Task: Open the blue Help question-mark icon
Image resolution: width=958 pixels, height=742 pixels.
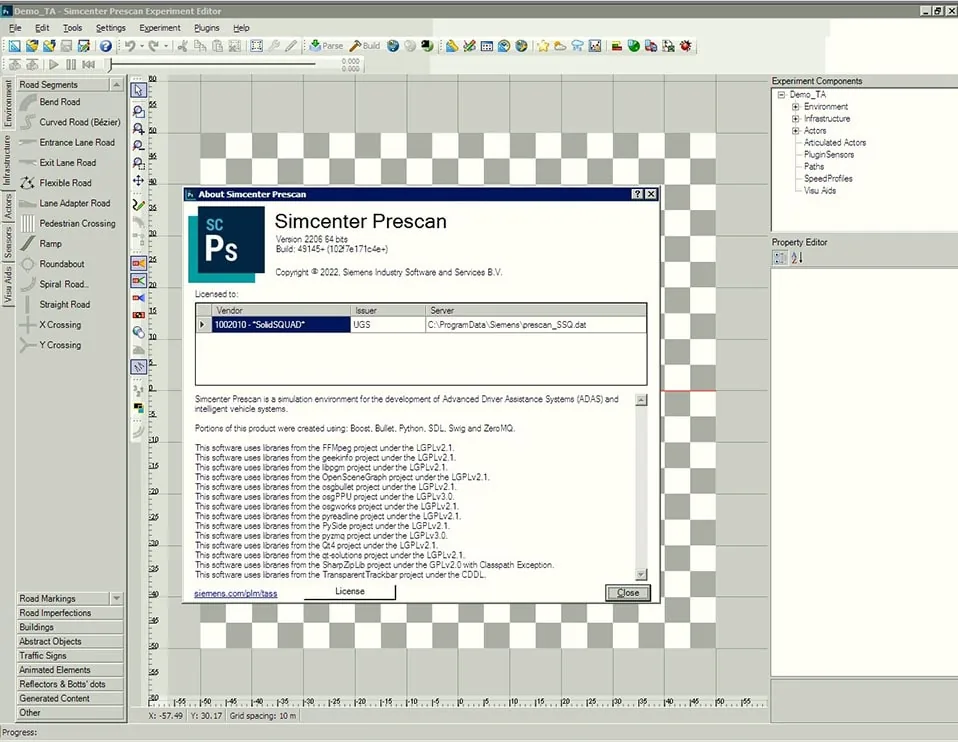Action: (106, 46)
